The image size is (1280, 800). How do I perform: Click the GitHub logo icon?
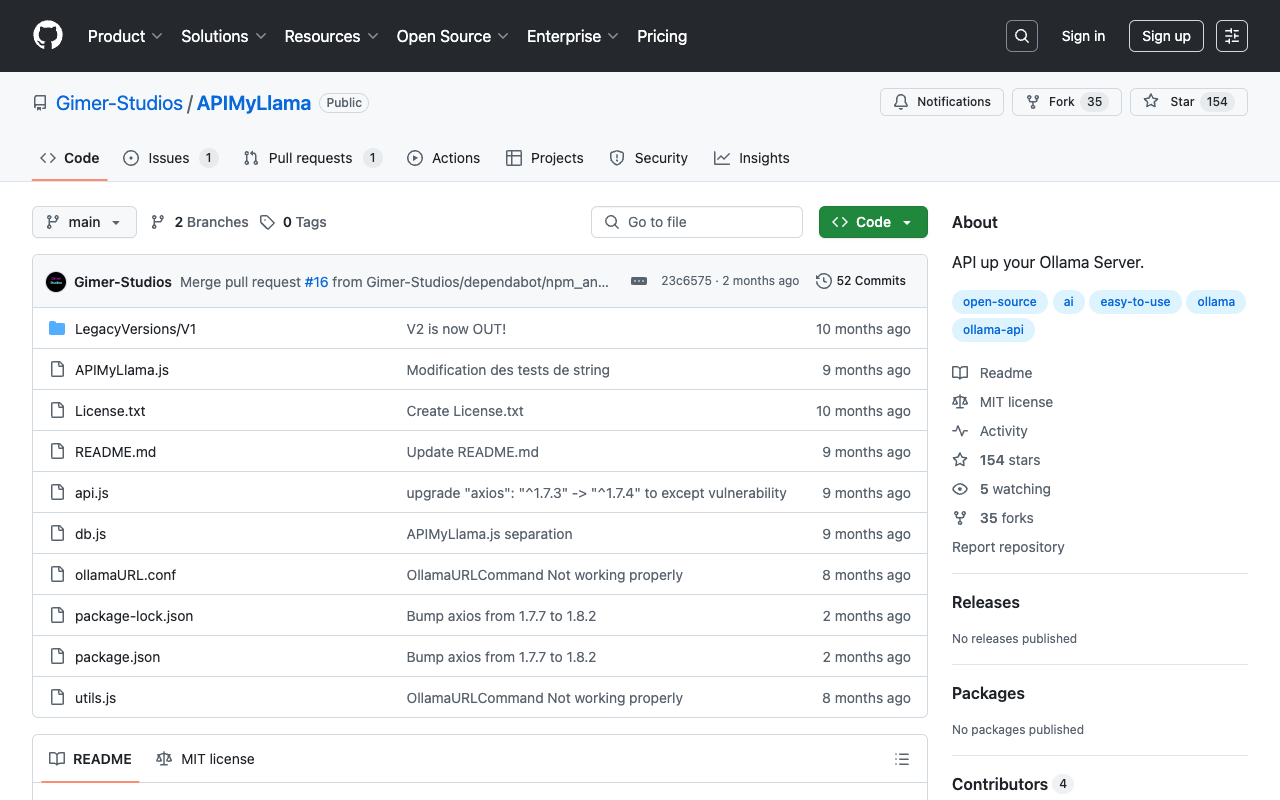pyautogui.click(x=48, y=36)
